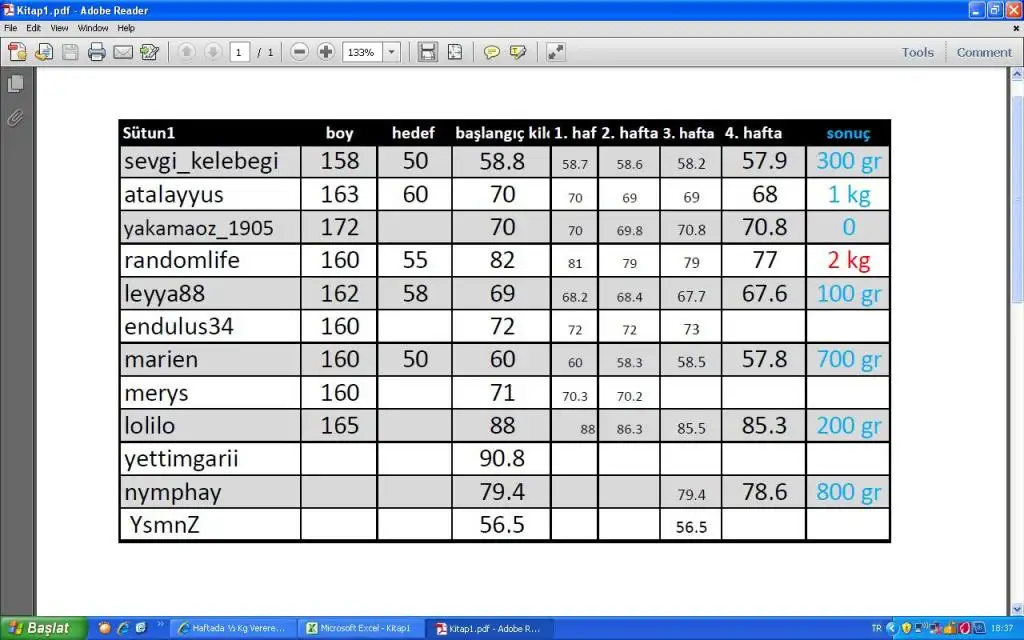Open the Attachments paperclip panel
Screen dimensions: 1024x640
pos(16,118)
